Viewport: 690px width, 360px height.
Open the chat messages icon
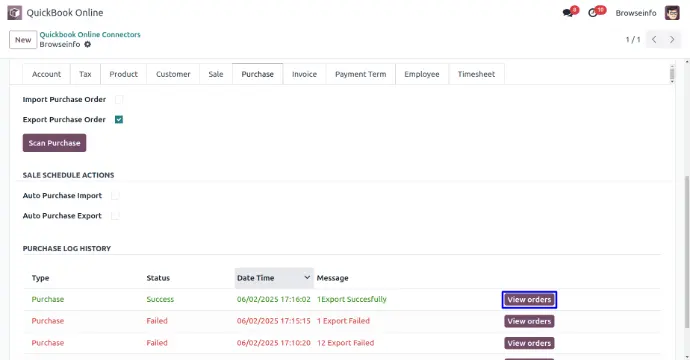pos(568,13)
